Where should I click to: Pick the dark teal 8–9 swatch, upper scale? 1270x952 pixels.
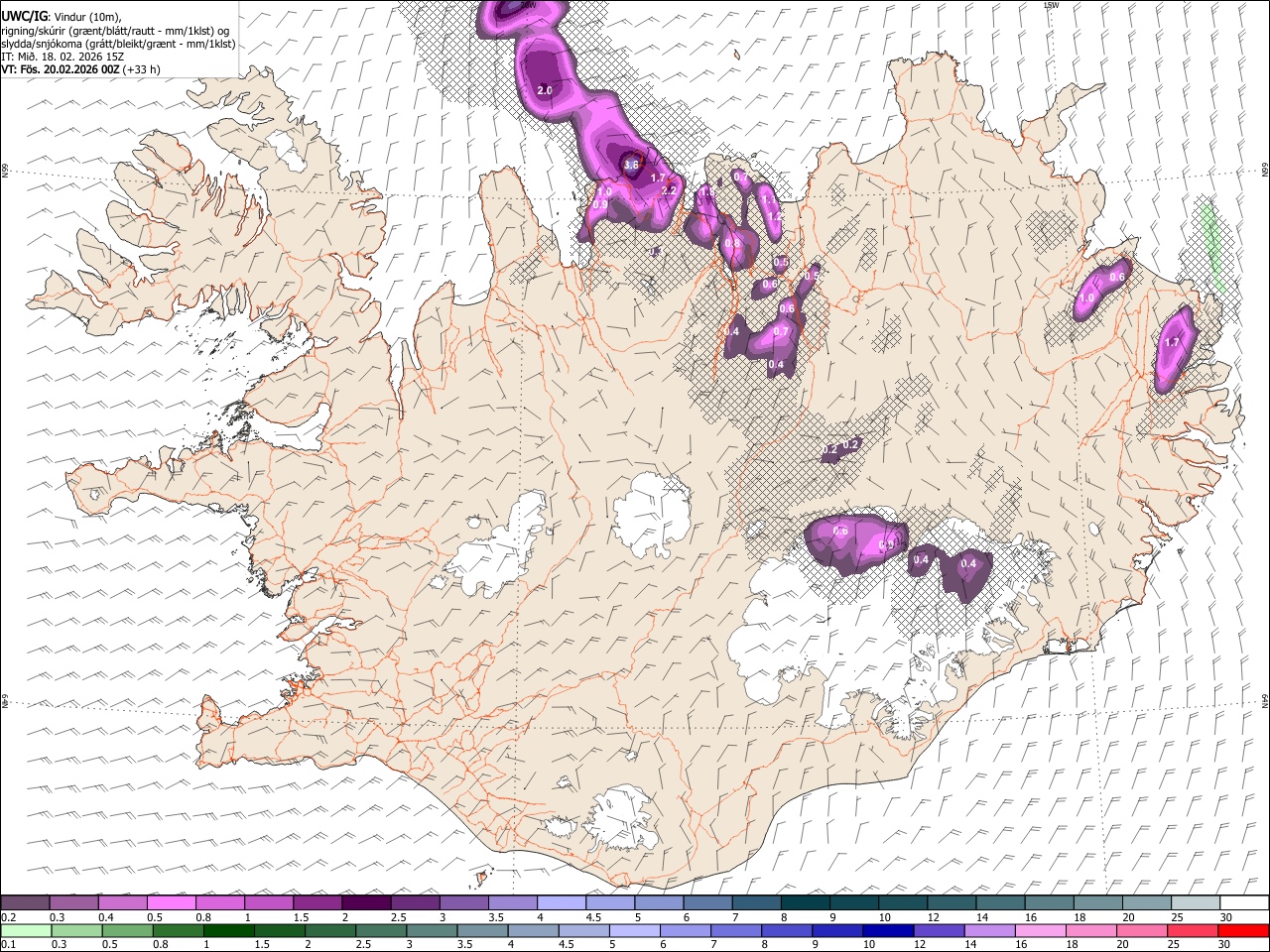(x=806, y=902)
